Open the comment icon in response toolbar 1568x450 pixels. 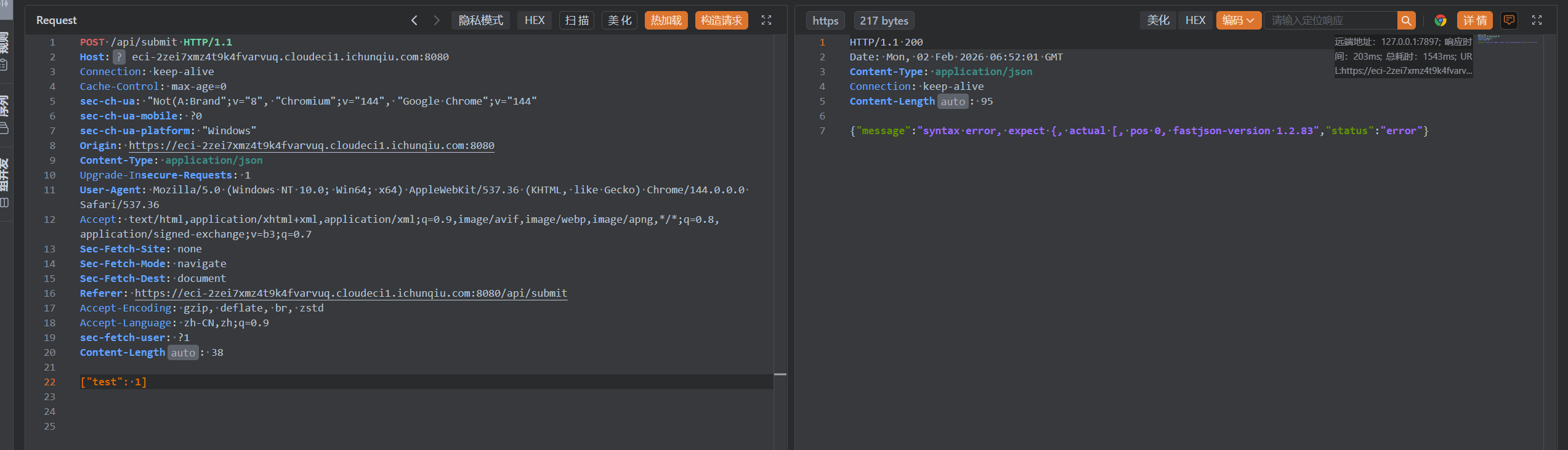click(1509, 20)
